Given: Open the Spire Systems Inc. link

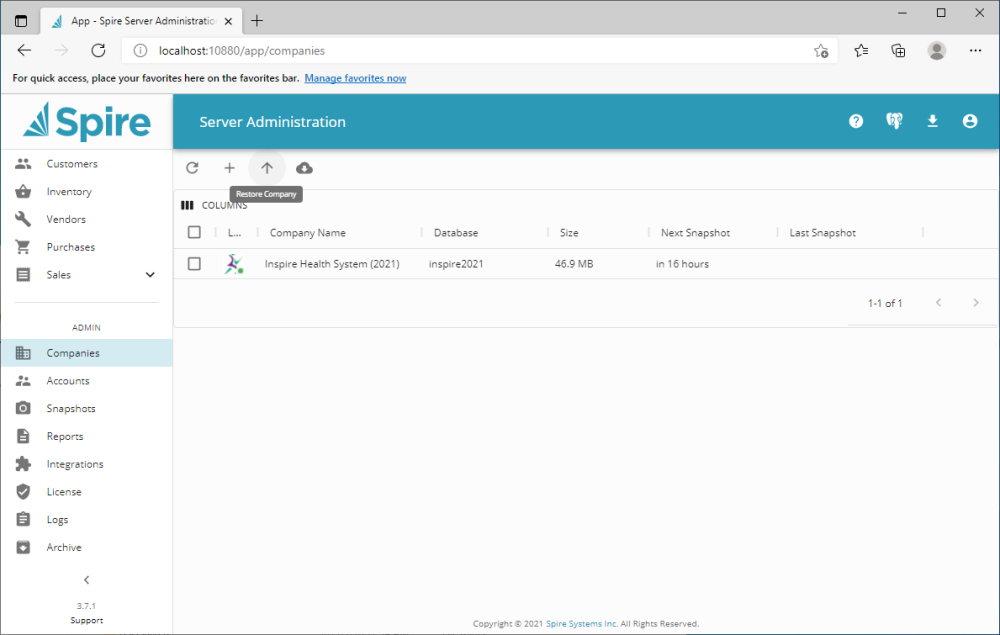Looking at the screenshot, I should click(x=582, y=624).
